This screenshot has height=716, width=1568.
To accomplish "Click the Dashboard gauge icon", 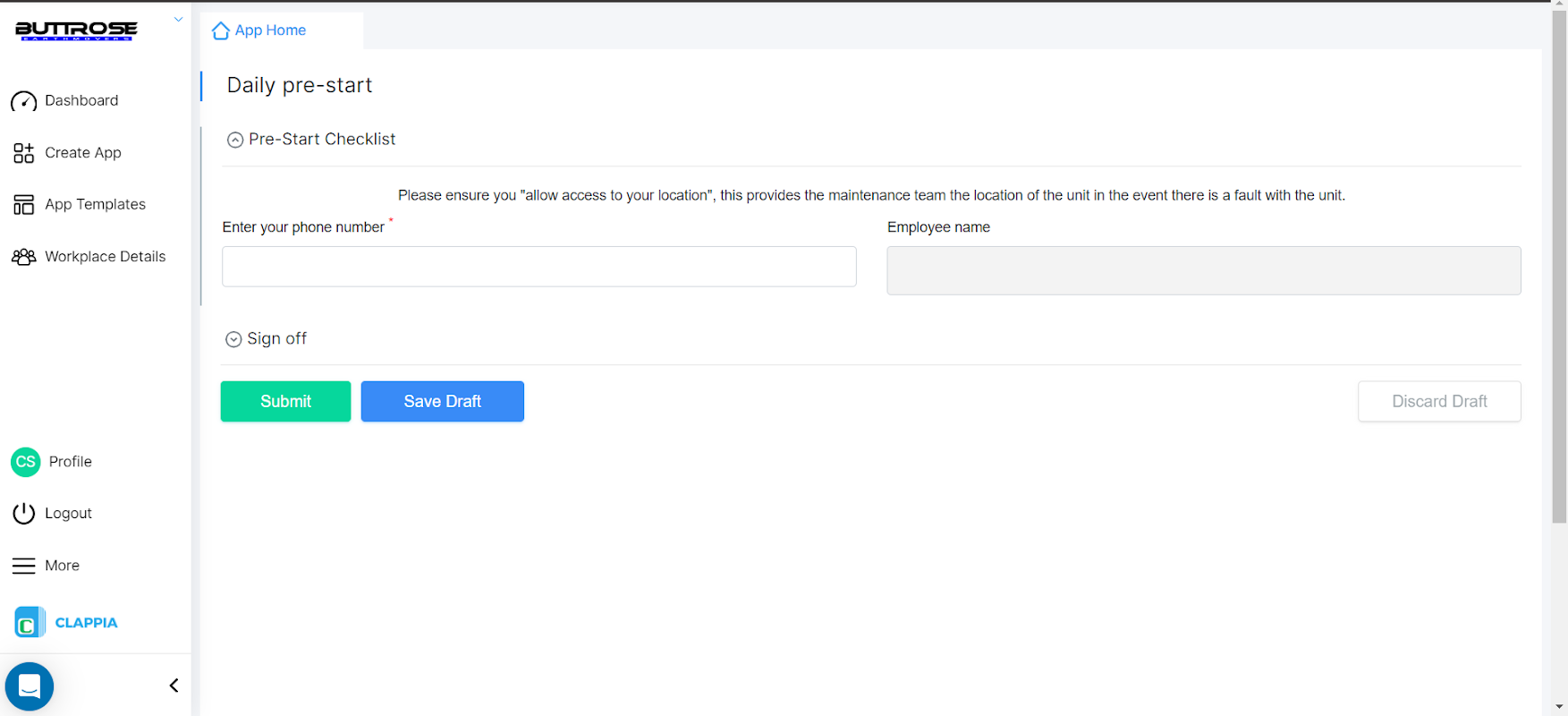I will (23, 101).
